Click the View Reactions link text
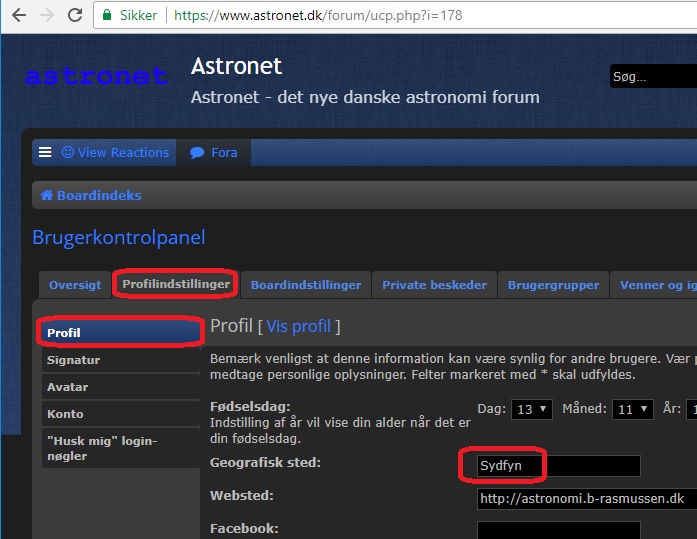The height and width of the screenshot is (539, 697). click(124, 152)
